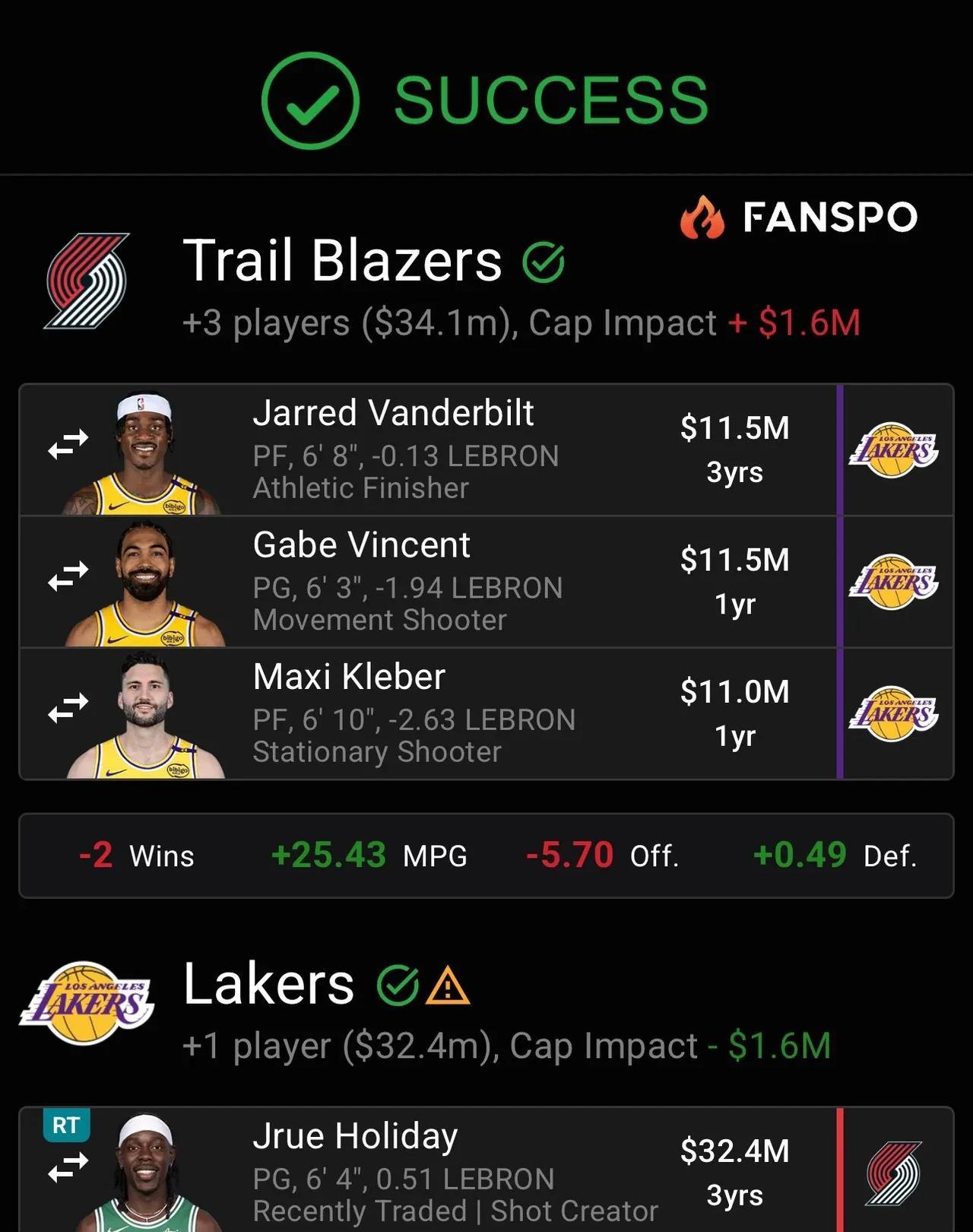Click the swap arrows beside Jarred Vanderbilt
This screenshot has height=1232, width=973.
pos(68,445)
